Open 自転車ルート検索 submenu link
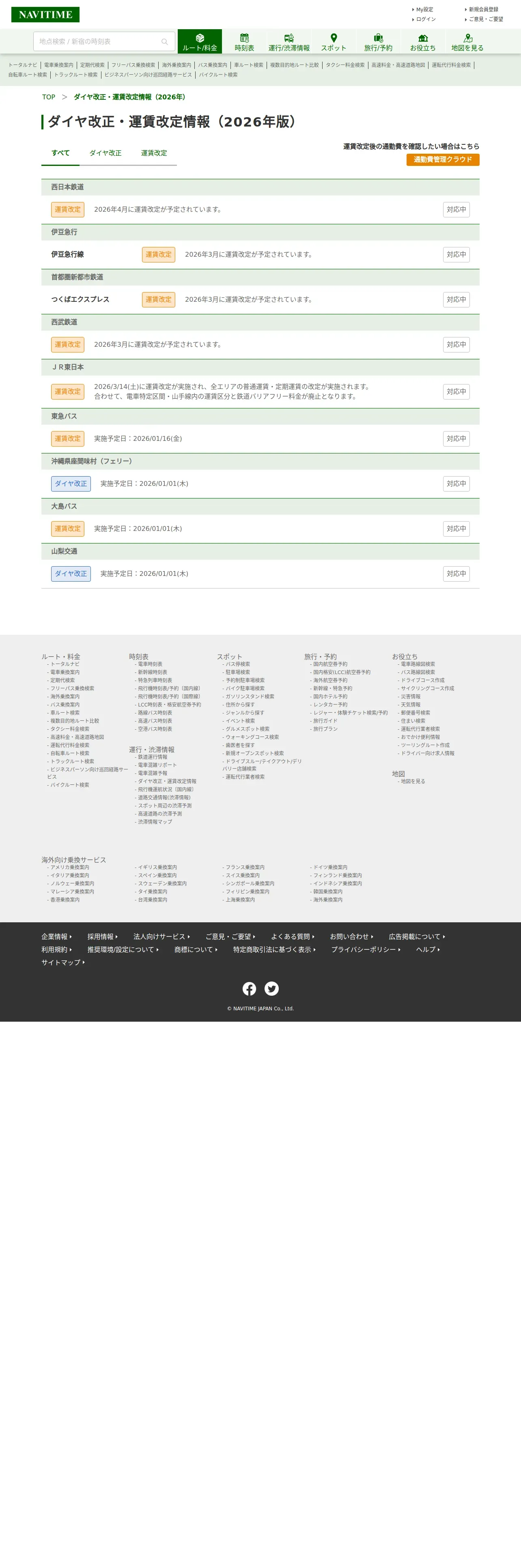This screenshot has width=521, height=1568. (x=28, y=75)
